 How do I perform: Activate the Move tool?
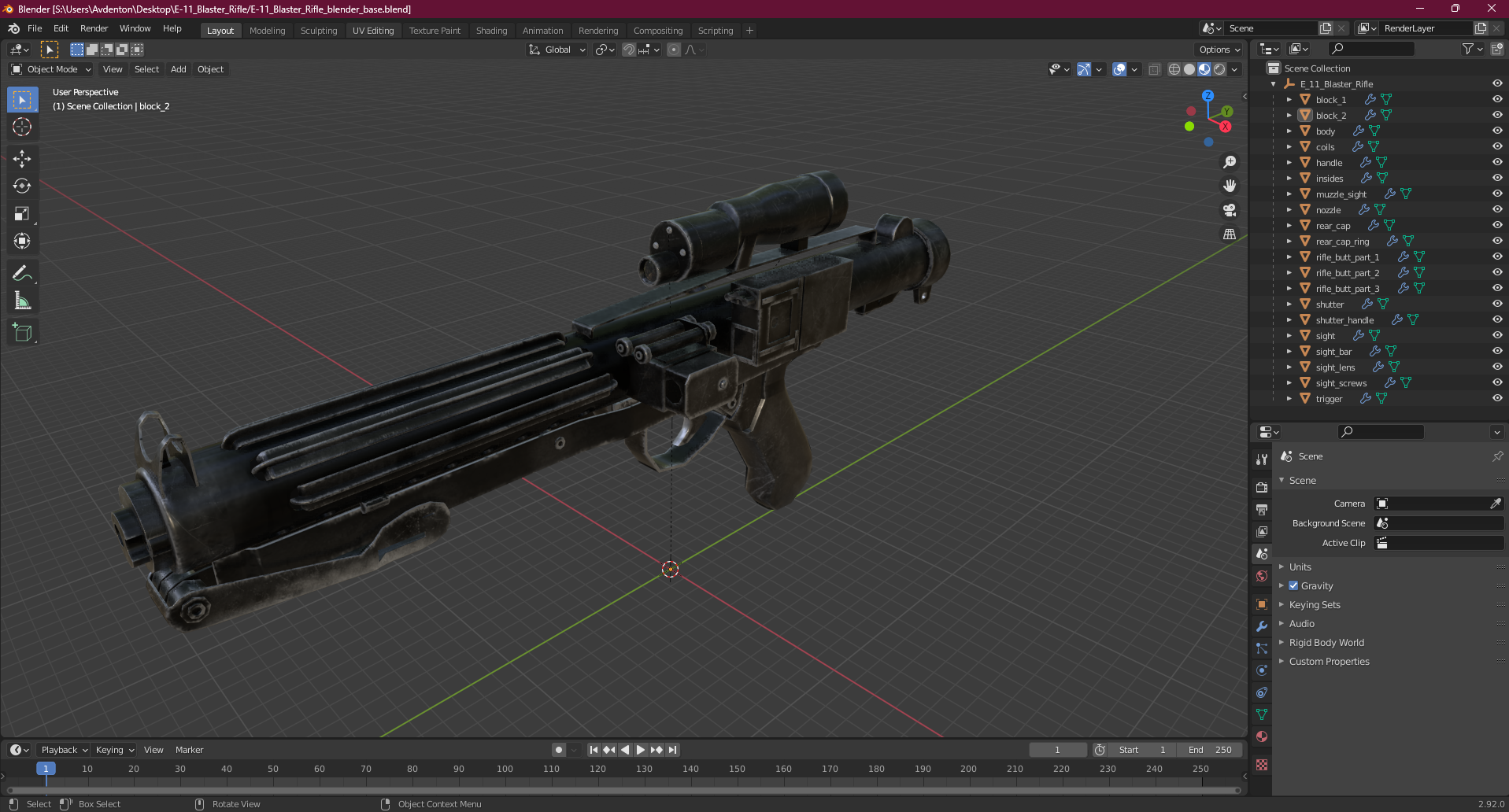[x=22, y=159]
